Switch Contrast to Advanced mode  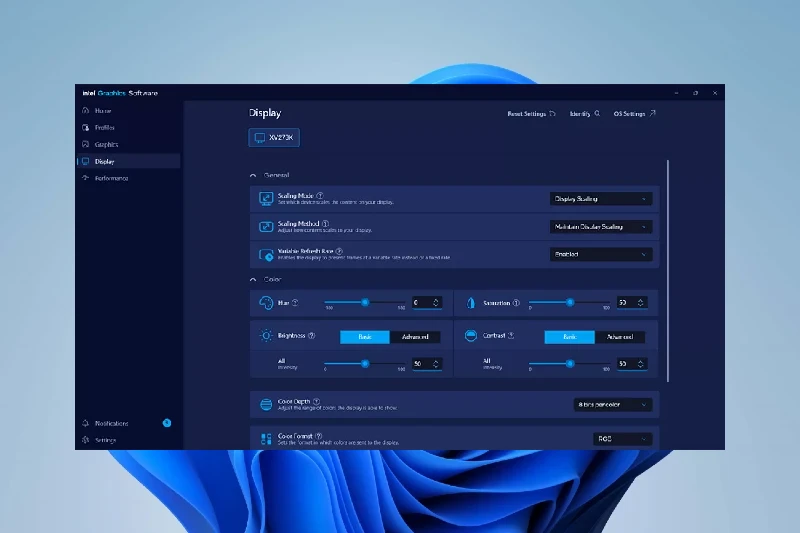tap(619, 337)
